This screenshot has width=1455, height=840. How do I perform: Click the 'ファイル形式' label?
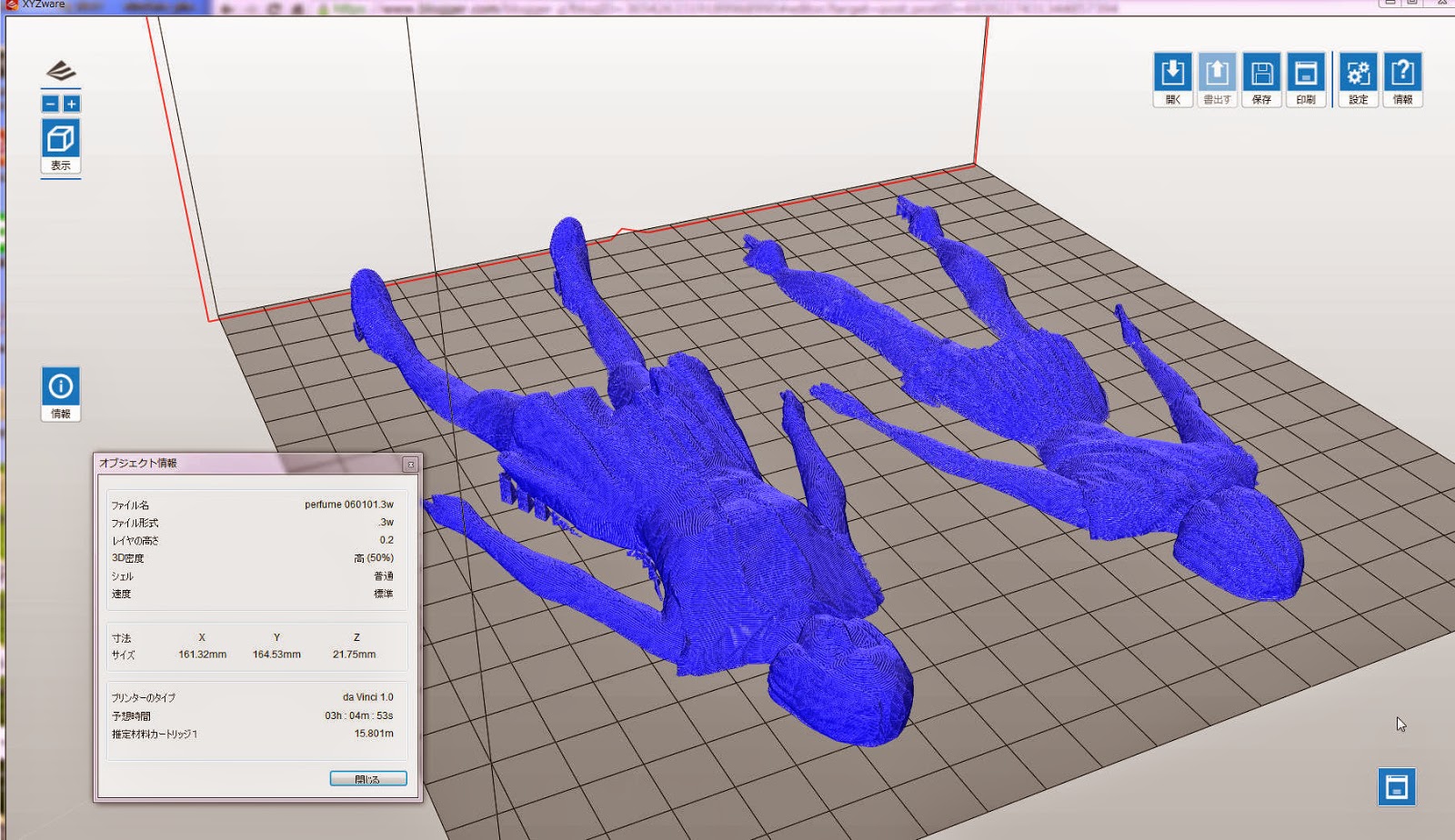click(135, 524)
